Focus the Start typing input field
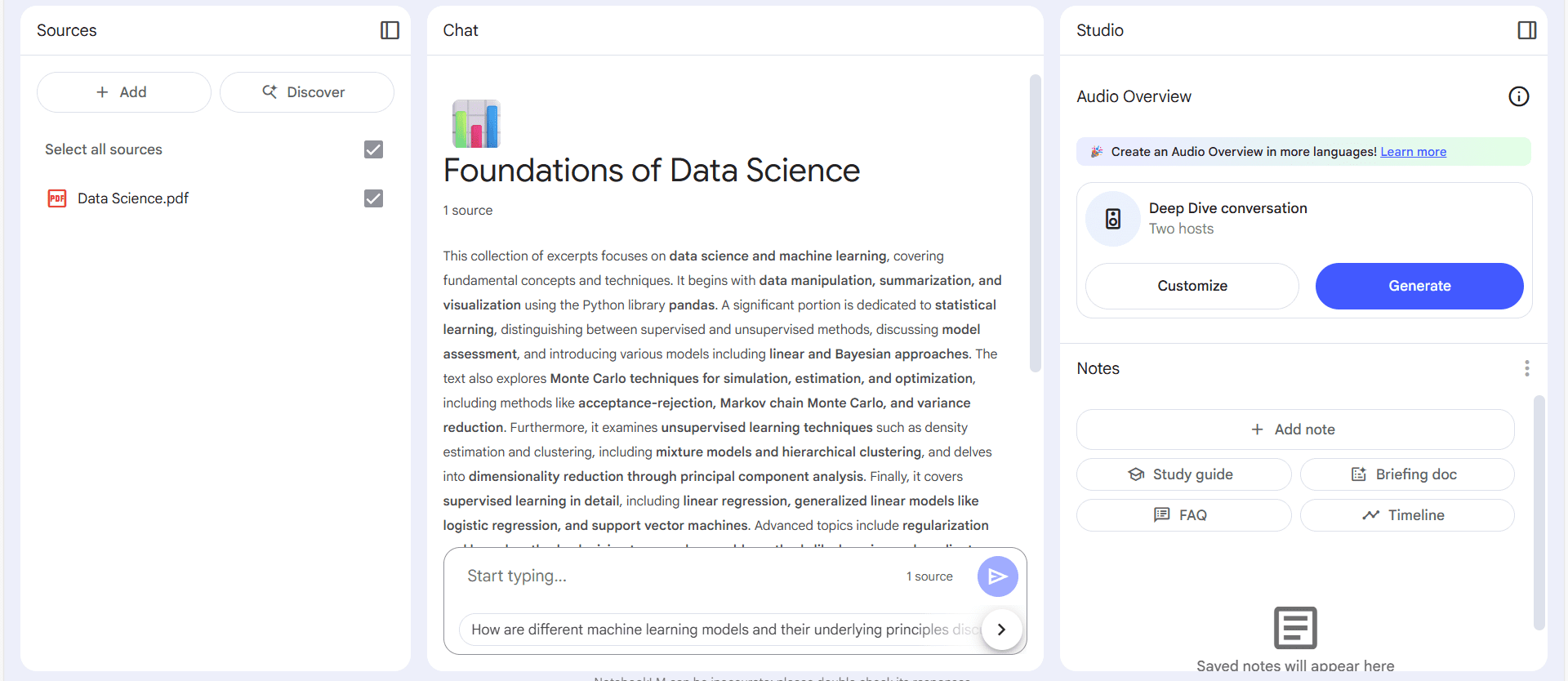This screenshot has height=681, width=1568. 678,576
